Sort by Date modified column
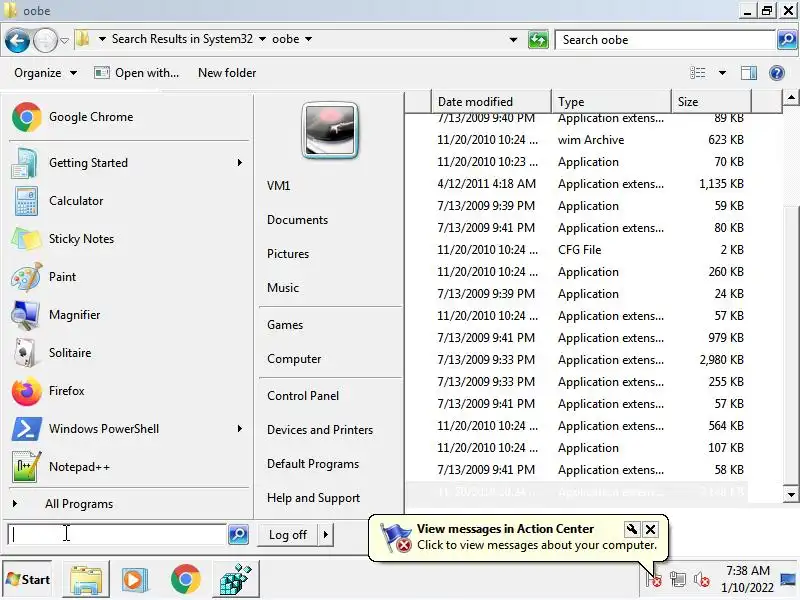 point(491,102)
